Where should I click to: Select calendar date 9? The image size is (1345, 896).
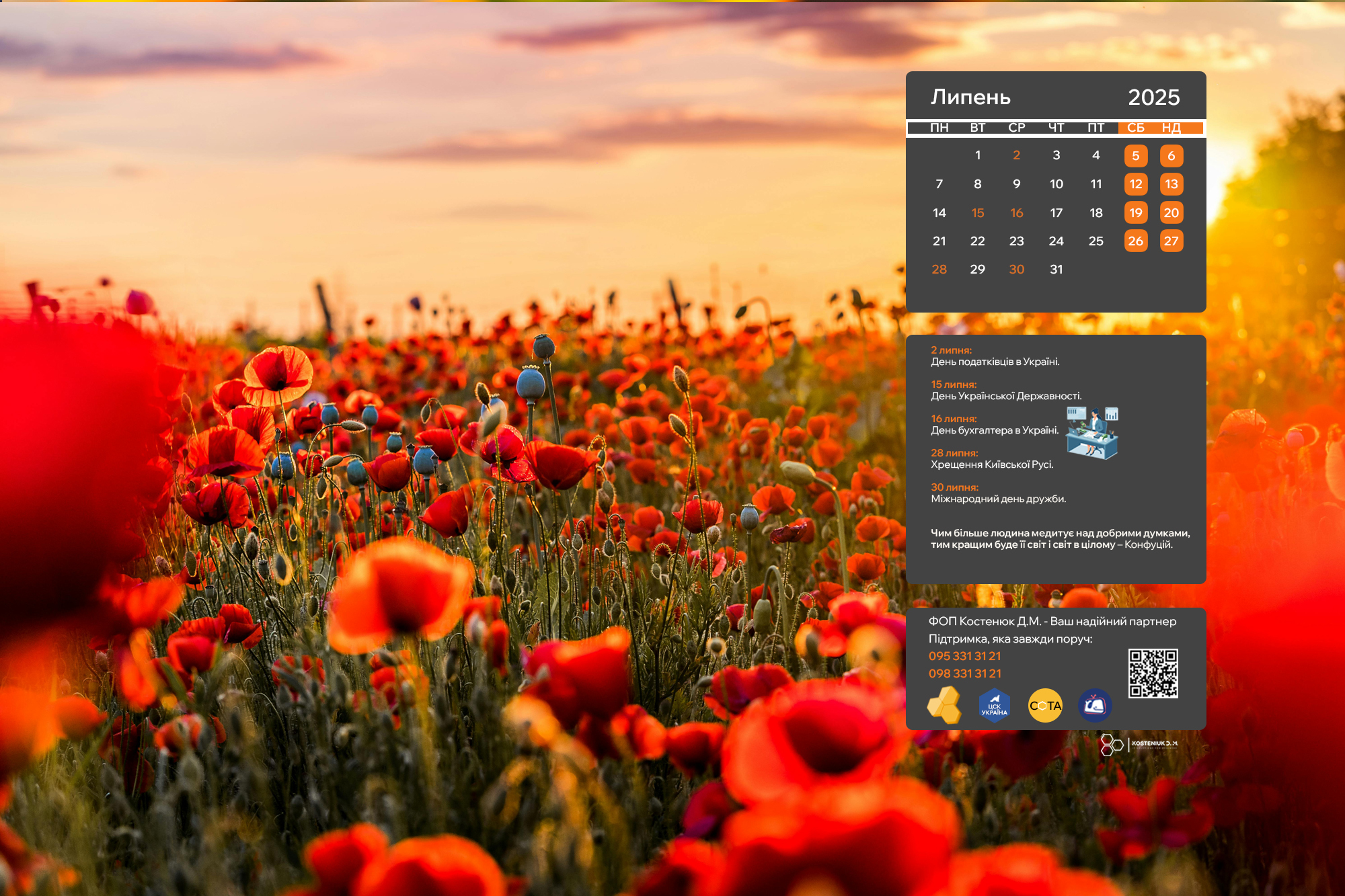pyautogui.click(x=1017, y=184)
